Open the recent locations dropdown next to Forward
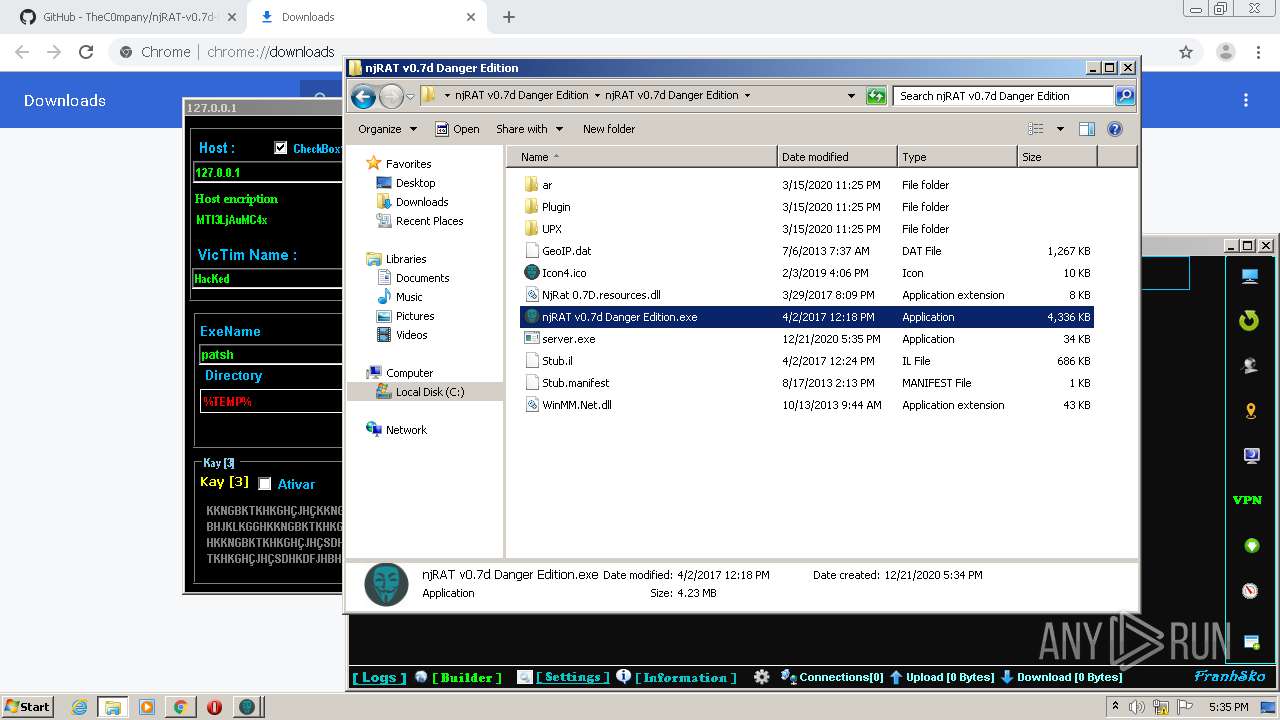This screenshot has height=720, width=1280. (410, 97)
